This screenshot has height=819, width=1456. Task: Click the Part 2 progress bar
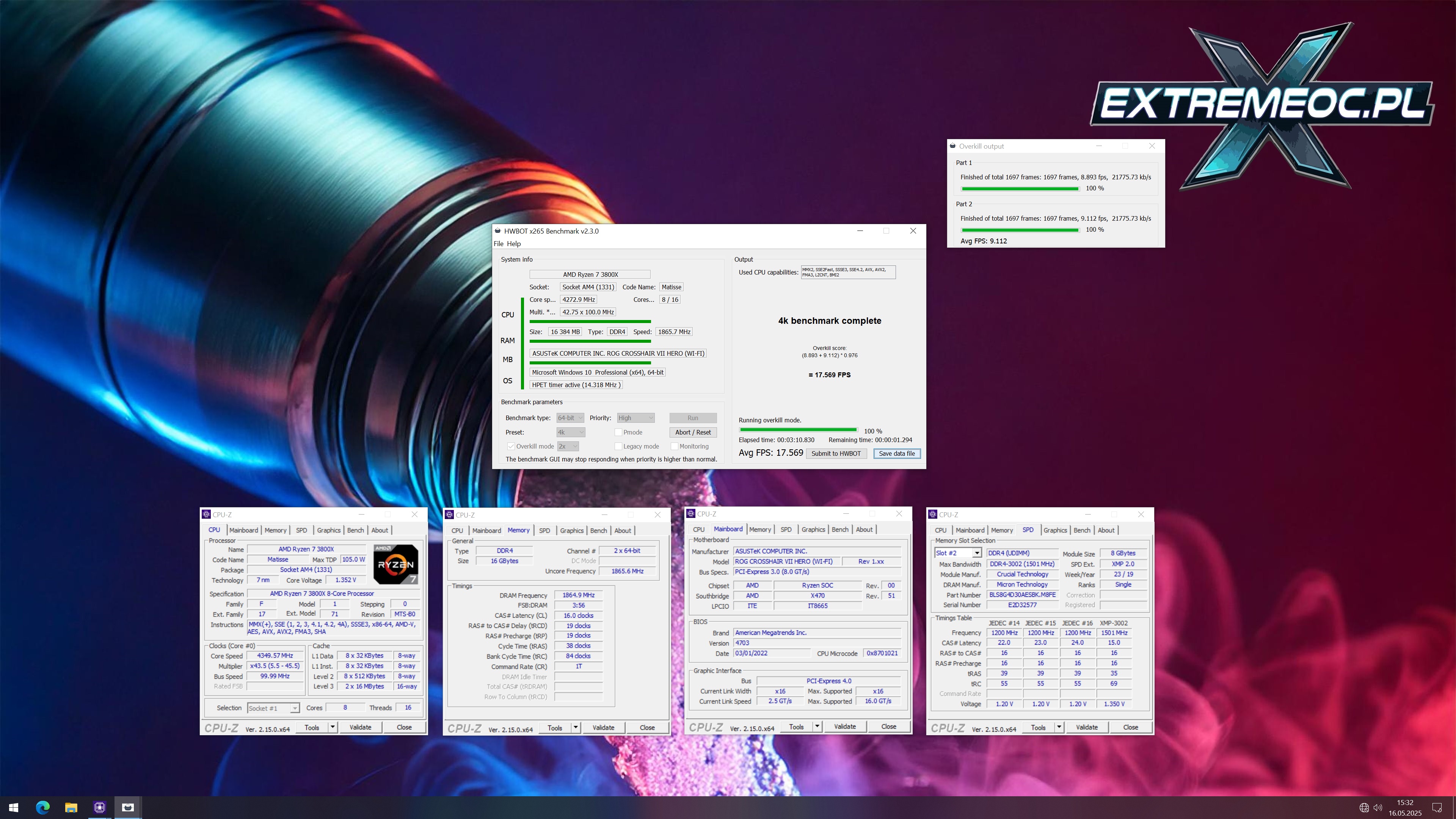(1020, 229)
